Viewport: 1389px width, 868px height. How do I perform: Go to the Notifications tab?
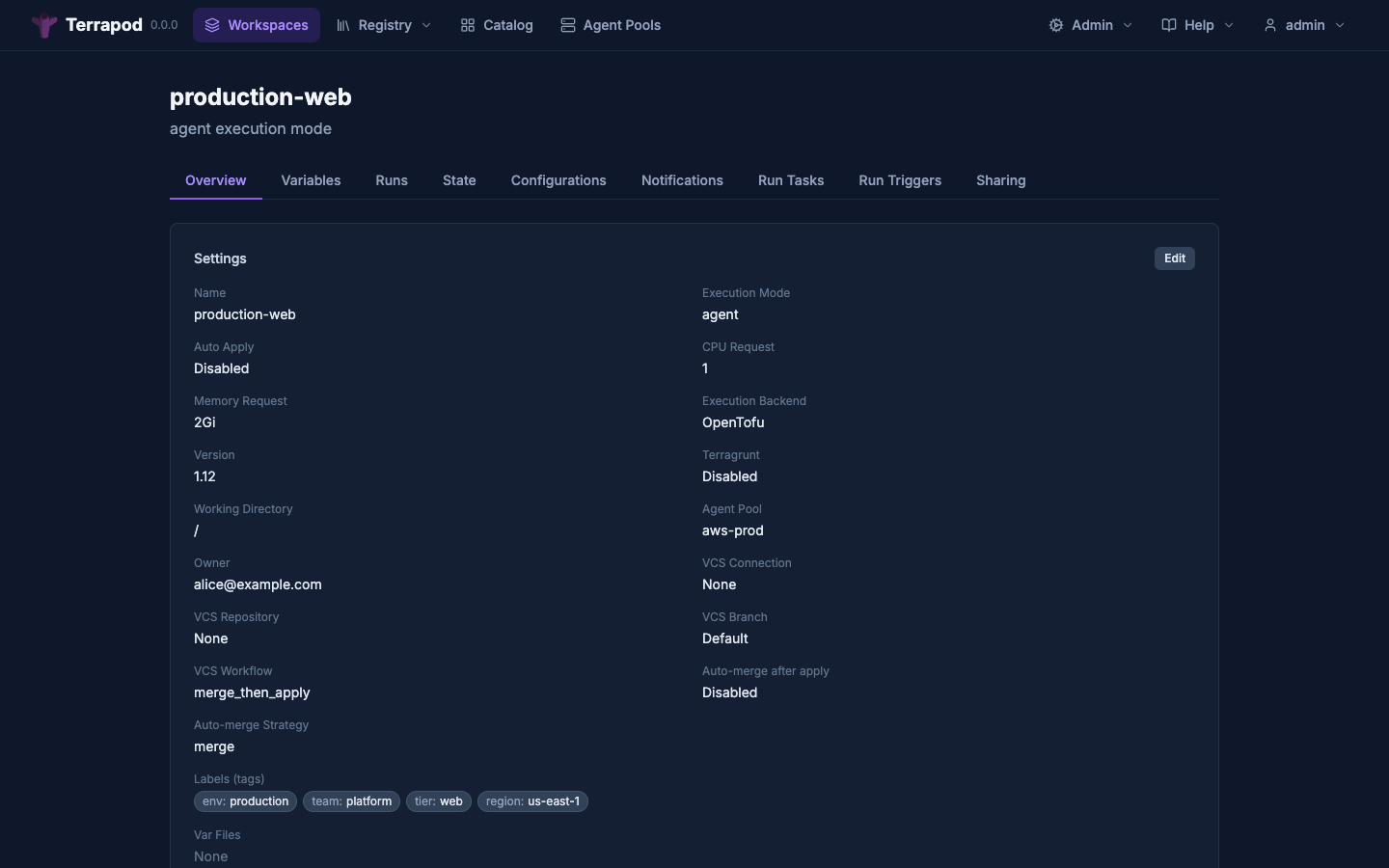(x=682, y=180)
